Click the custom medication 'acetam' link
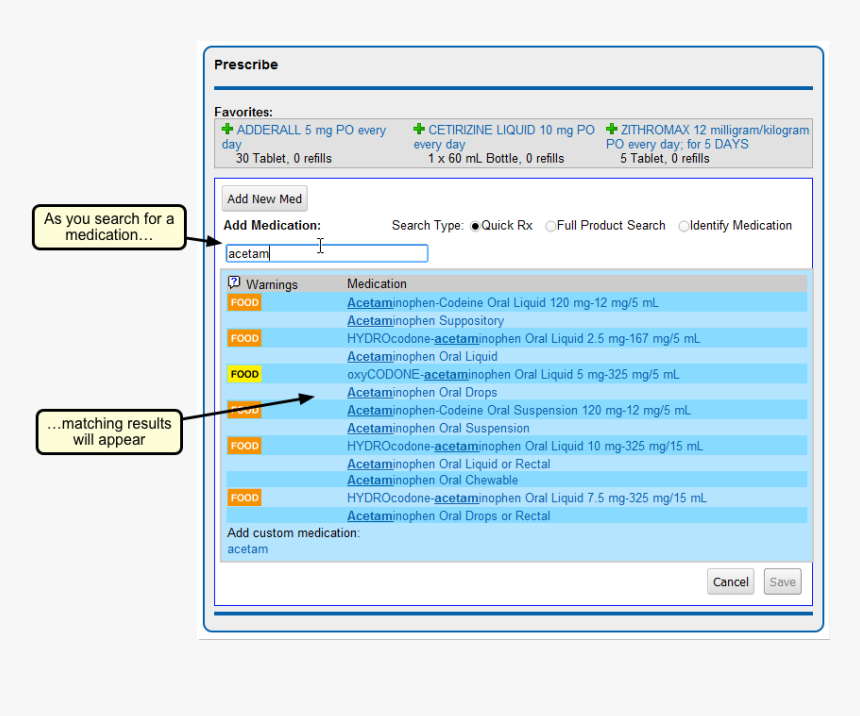The height and width of the screenshot is (716, 860). pos(247,549)
